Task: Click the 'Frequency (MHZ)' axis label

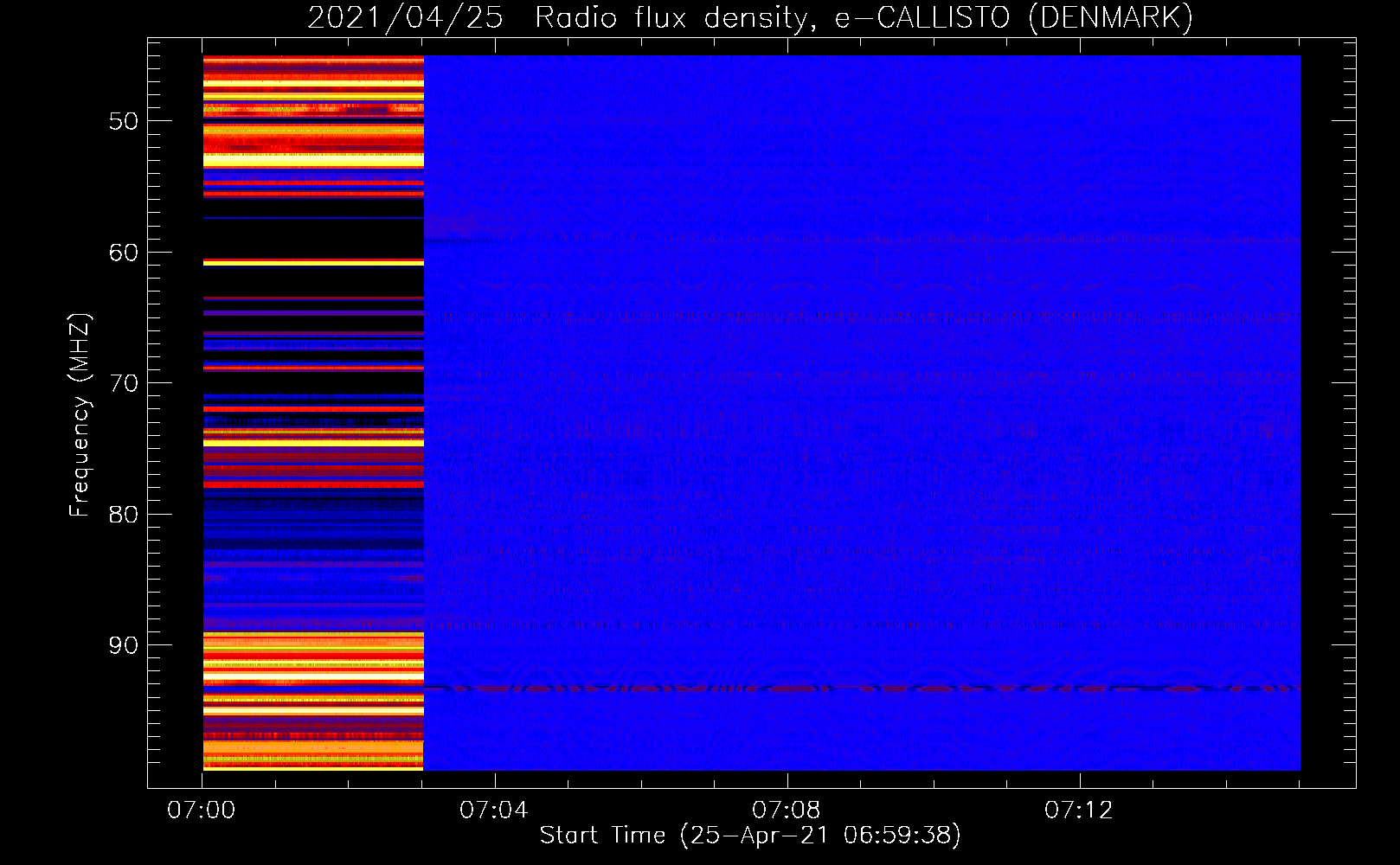Action: click(80, 415)
